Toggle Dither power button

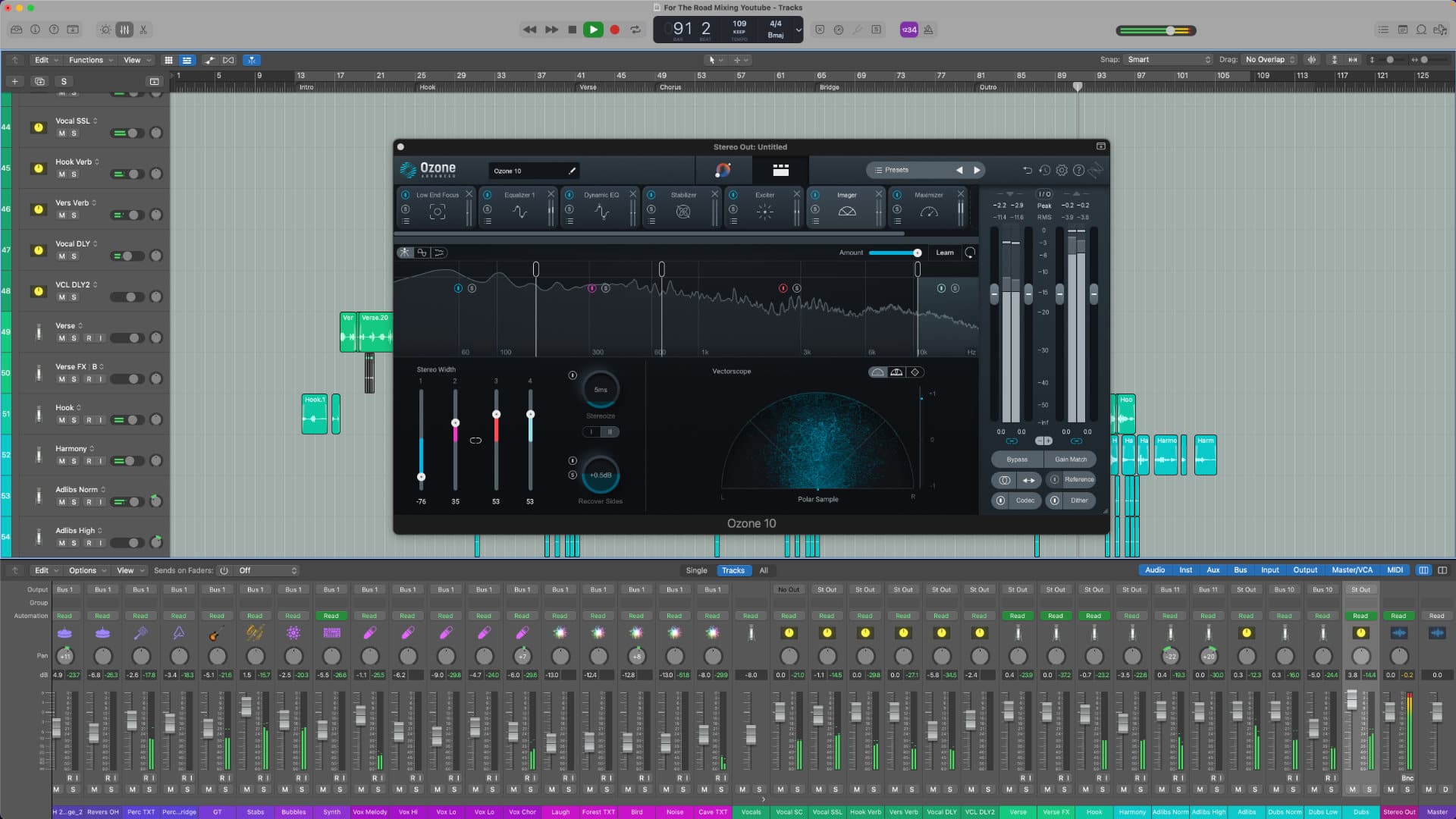[x=1054, y=500]
